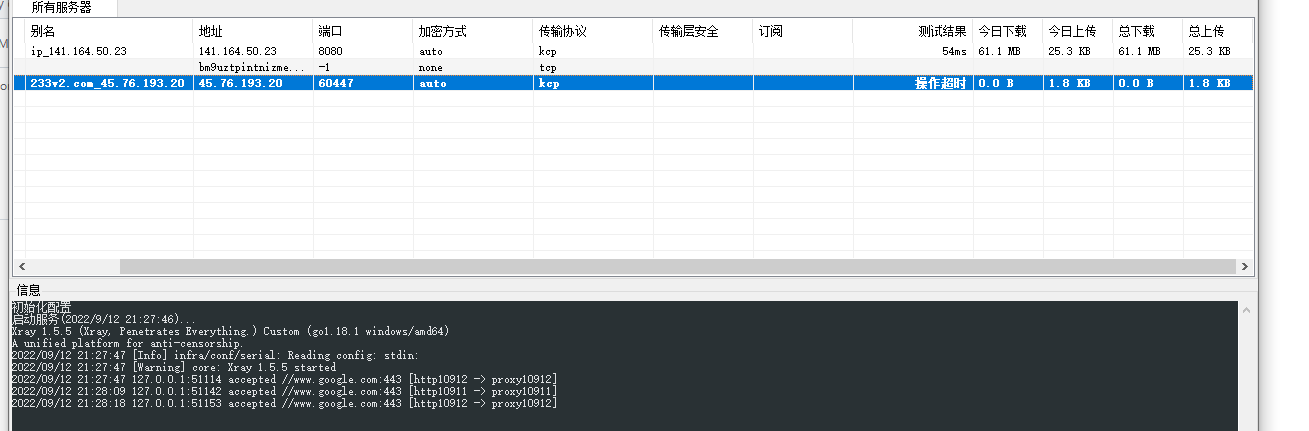The width and height of the screenshot is (1309, 431).
Task: Click protocol cell tcp
Action: point(547,67)
